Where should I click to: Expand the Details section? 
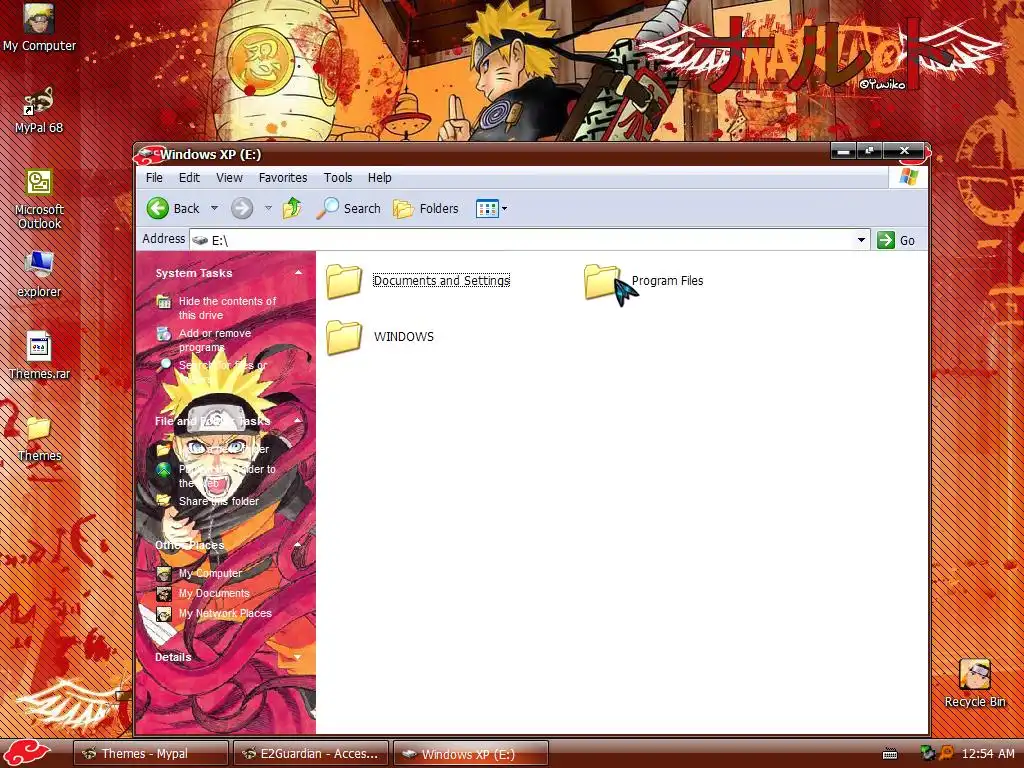(298, 657)
